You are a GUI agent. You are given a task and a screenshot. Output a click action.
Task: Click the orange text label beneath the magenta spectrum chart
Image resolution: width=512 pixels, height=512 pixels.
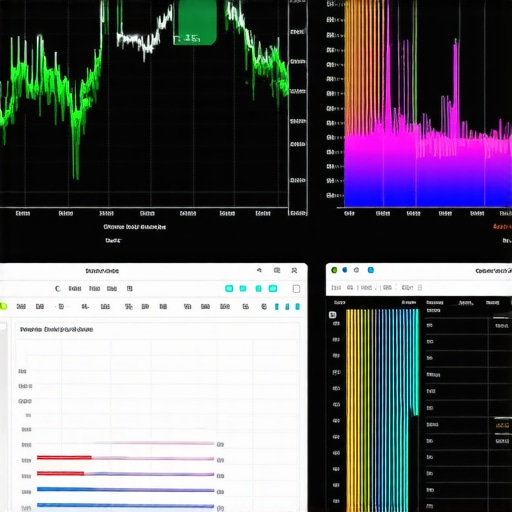502,227
